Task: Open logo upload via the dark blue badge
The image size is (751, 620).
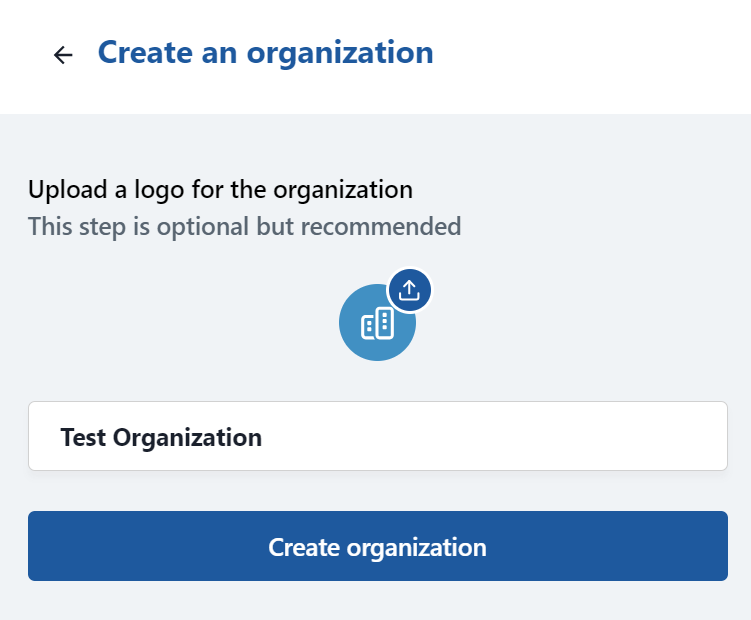Action: pos(409,290)
